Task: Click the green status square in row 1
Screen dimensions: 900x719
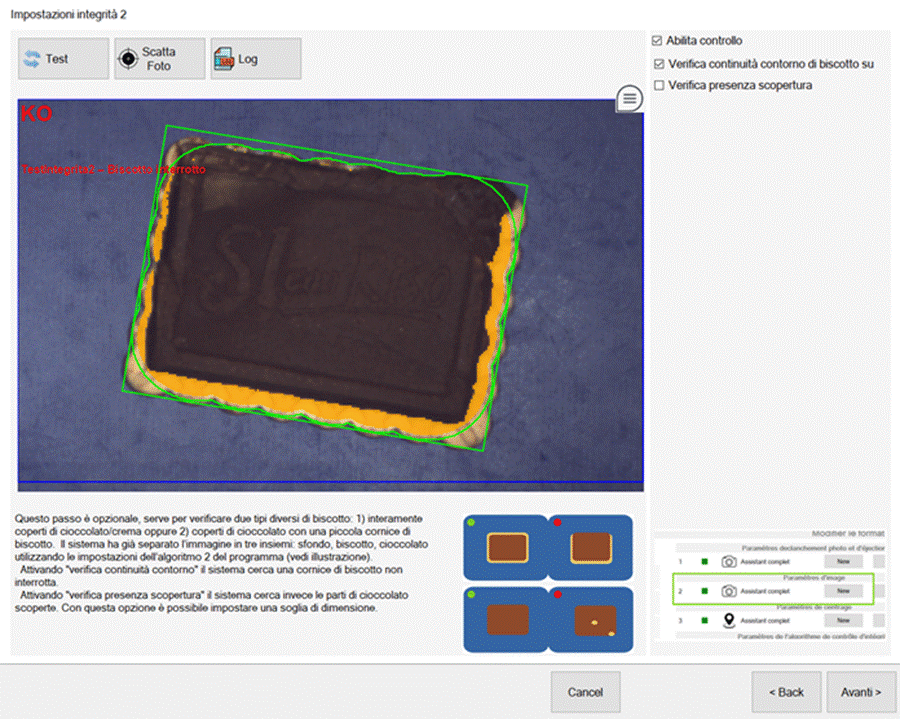Action: click(x=704, y=563)
